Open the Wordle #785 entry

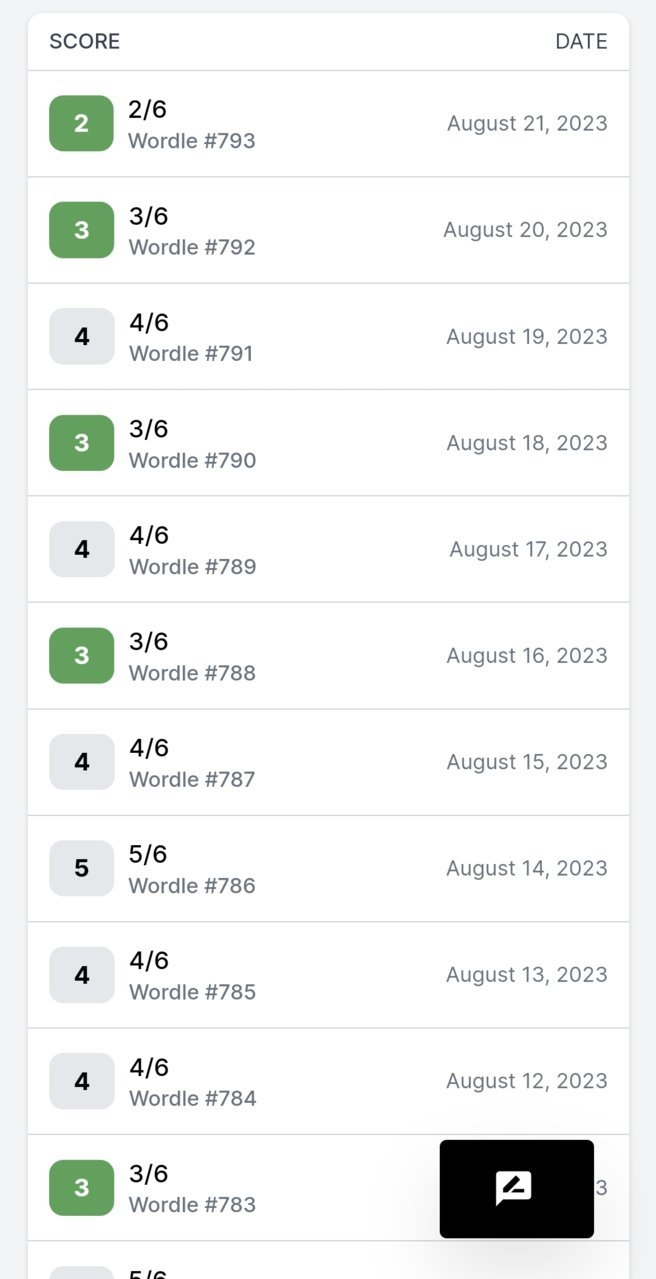[x=328, y=975]
